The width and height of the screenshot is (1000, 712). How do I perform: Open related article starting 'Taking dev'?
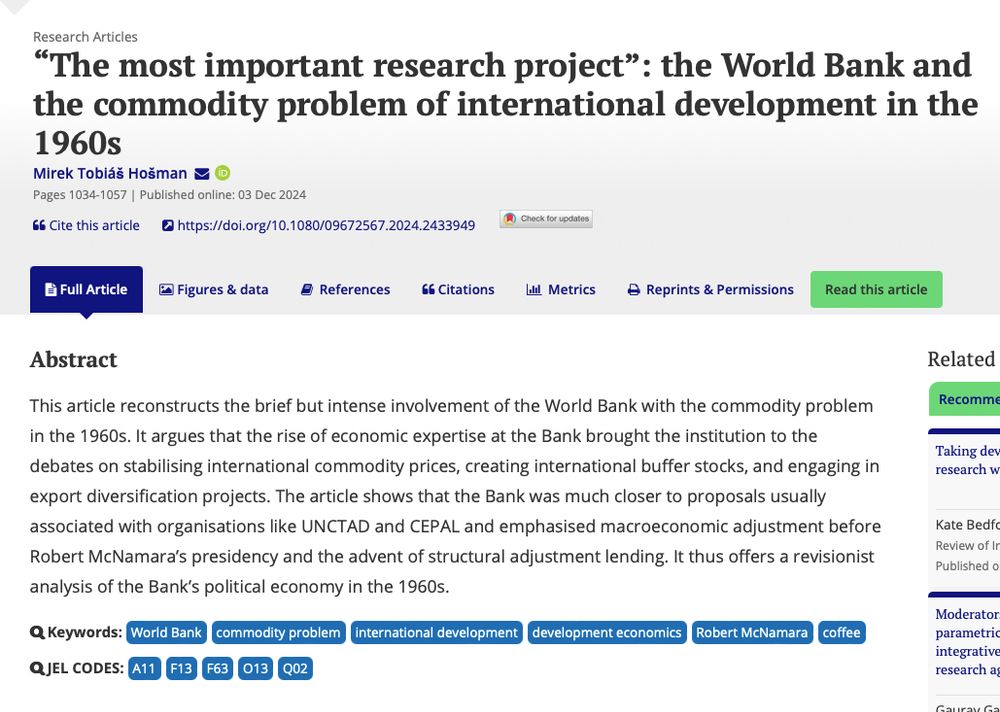coord(967,460)
